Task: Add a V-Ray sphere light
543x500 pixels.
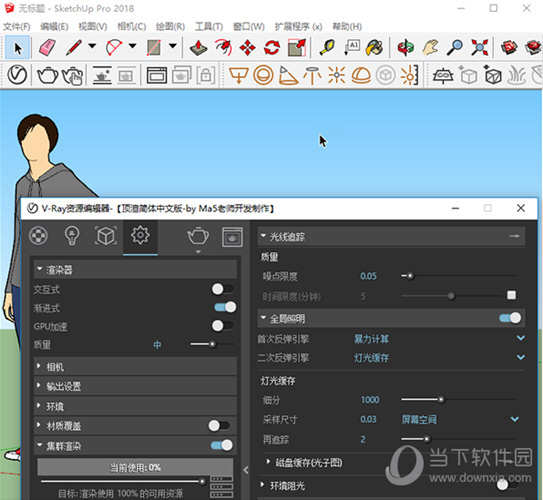Action: click(x=264, y=75)
